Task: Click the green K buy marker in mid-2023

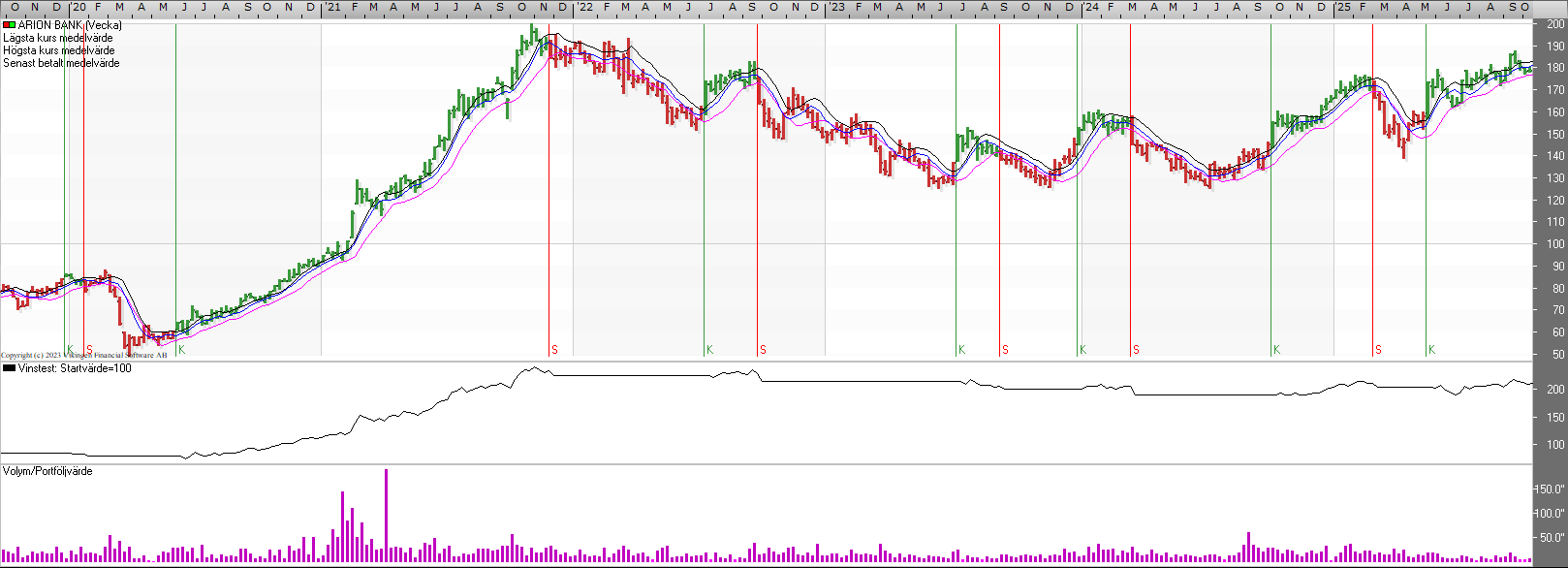Action: pyautogui.click(x=961, y=350)
